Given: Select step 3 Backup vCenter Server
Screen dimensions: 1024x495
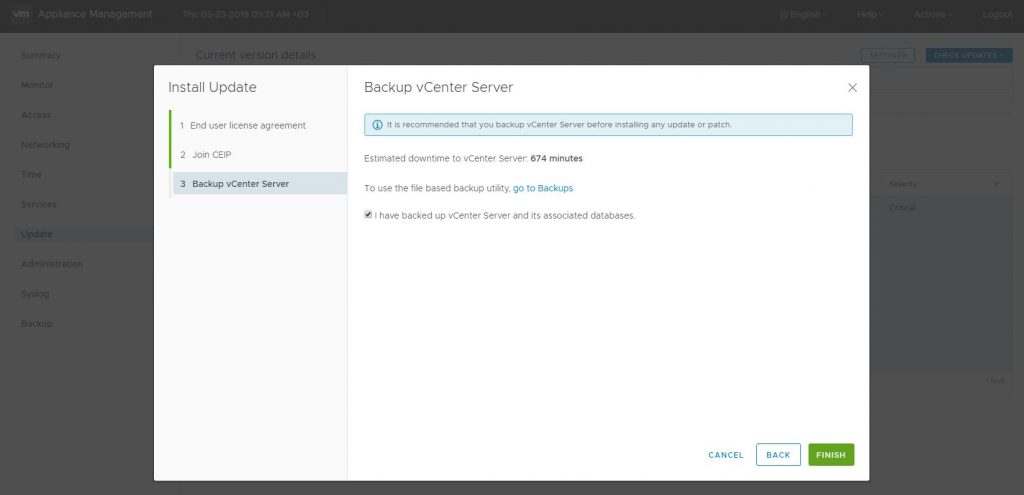Looking at the screenshot, I should [259, 184].
